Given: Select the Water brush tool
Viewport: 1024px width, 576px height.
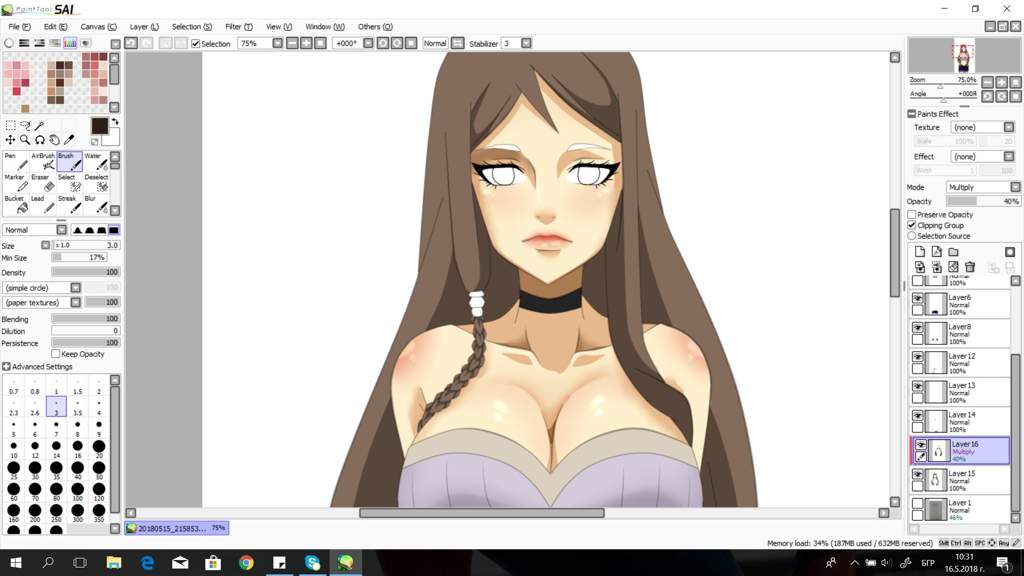Looking at the screenshot, I should point(96,161).
